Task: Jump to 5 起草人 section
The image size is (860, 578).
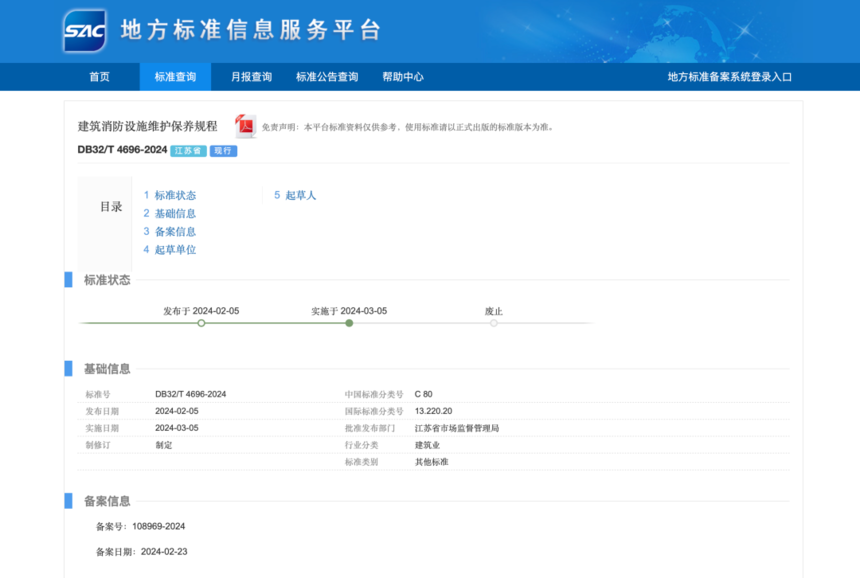Action: pyautogui.click(x=295, y=195)
